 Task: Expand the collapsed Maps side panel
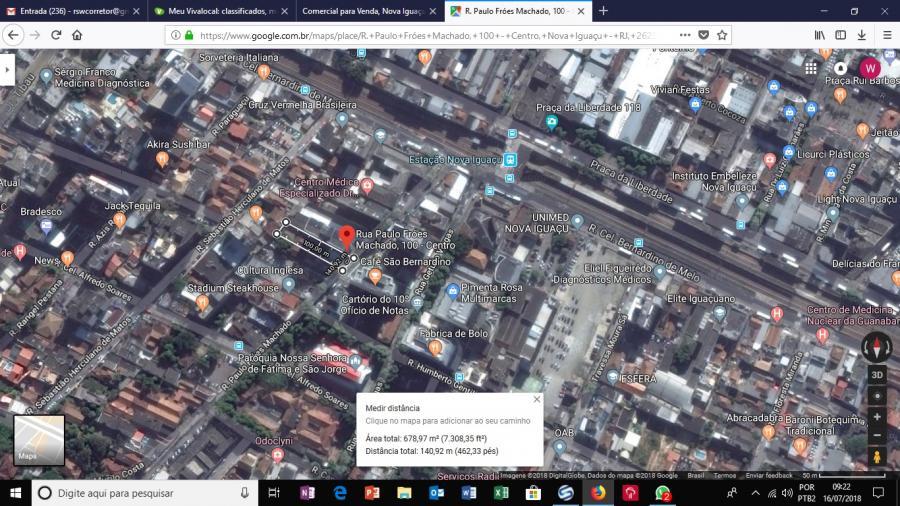click(x=7, y=69)
